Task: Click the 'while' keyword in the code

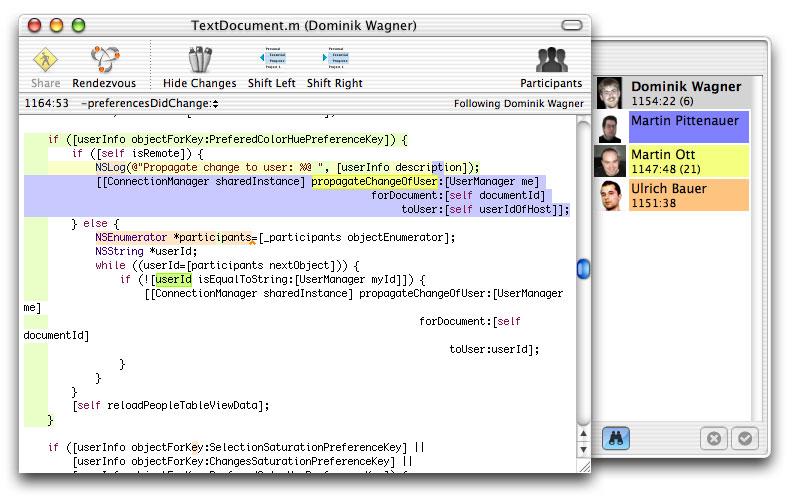Action: [110, 266]
